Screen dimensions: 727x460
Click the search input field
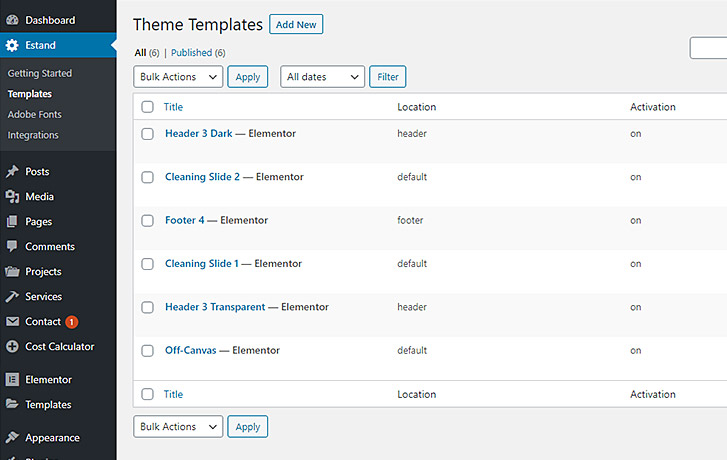coord(708,48)
